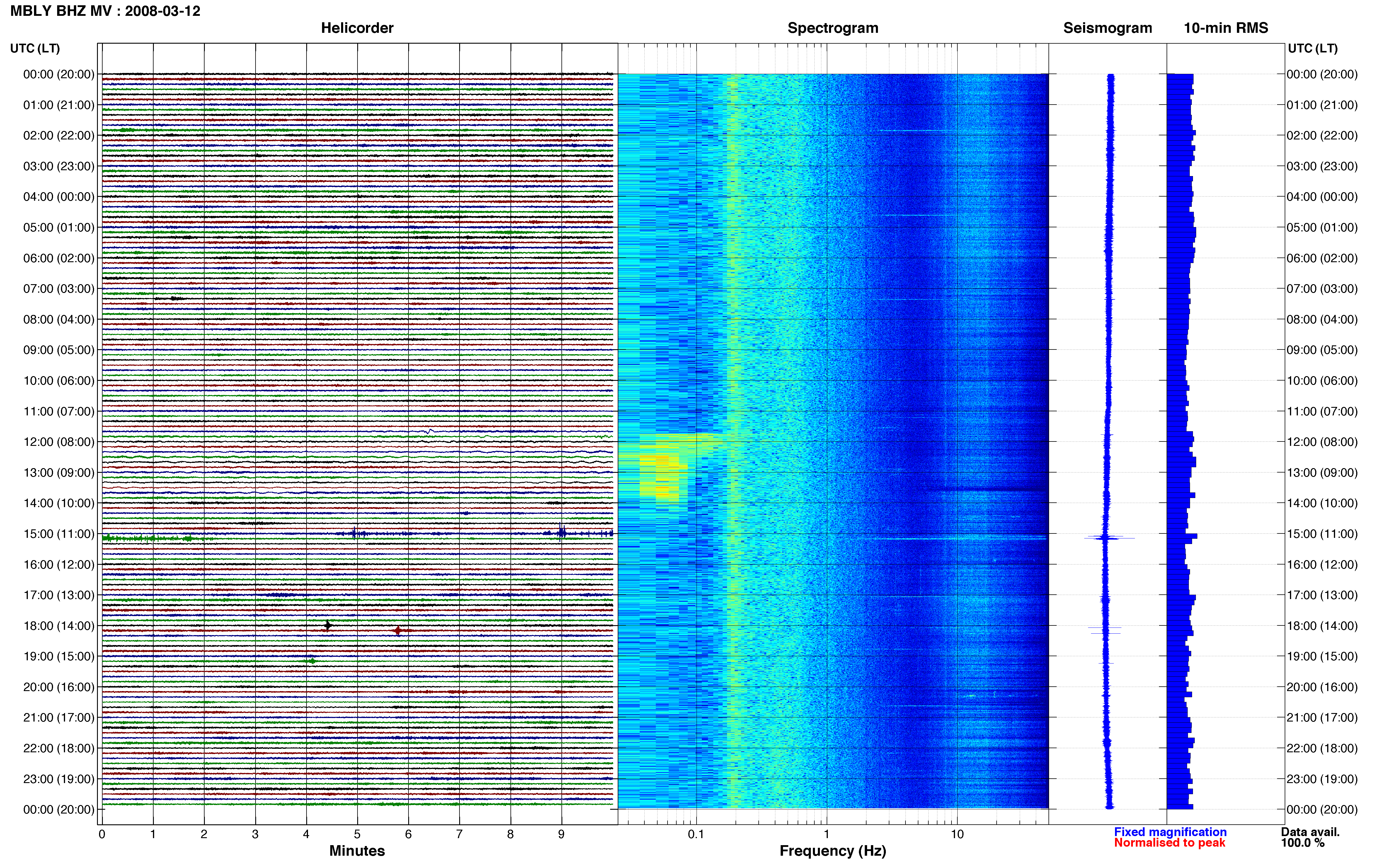The width and height of the screenshot is (1389, 868).
Task: Click left time label '20:00 (16:00)'
Action: point(59,687)
